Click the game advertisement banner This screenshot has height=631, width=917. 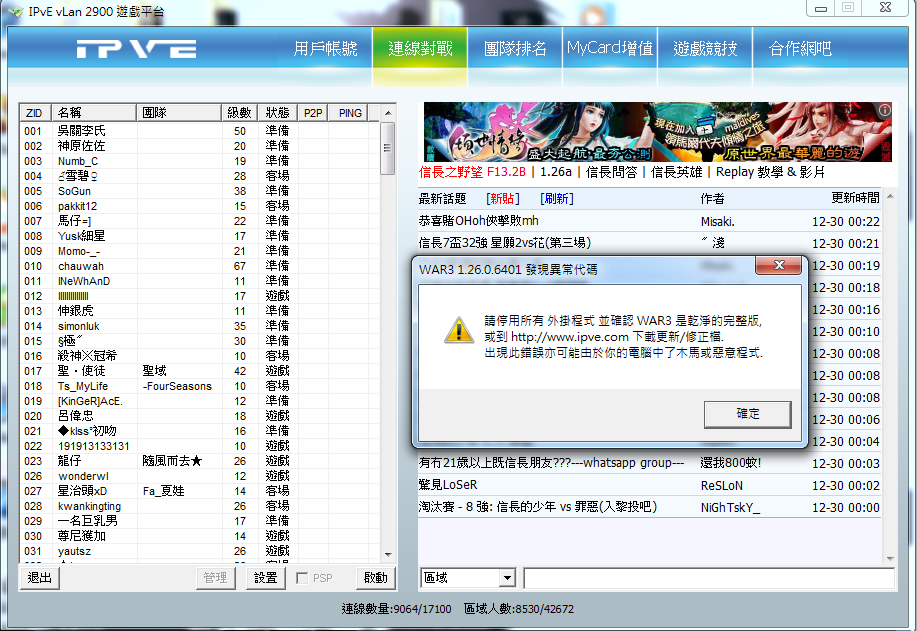click(657, 132)
